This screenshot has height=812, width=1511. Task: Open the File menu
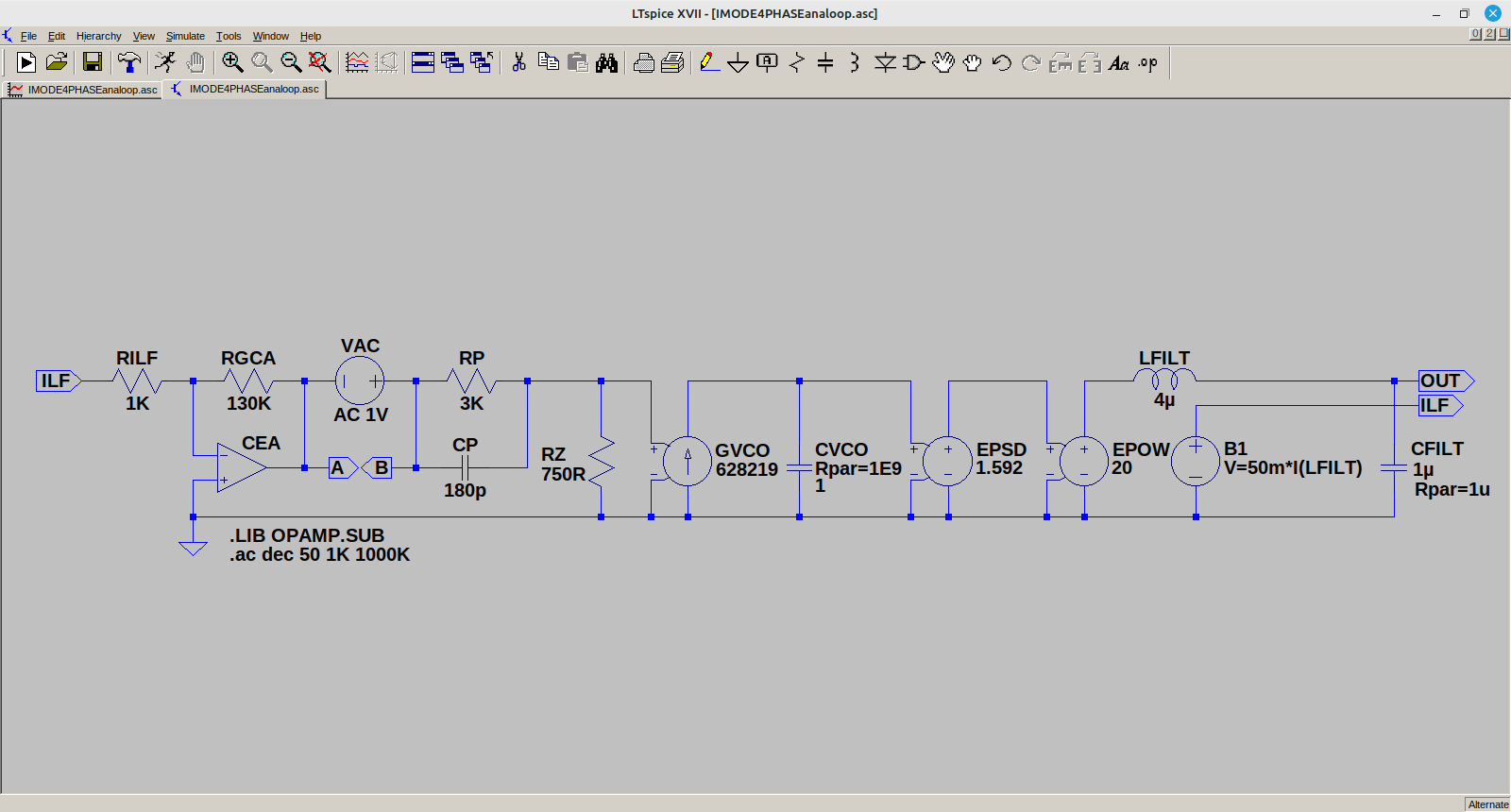tap(28, 36)
